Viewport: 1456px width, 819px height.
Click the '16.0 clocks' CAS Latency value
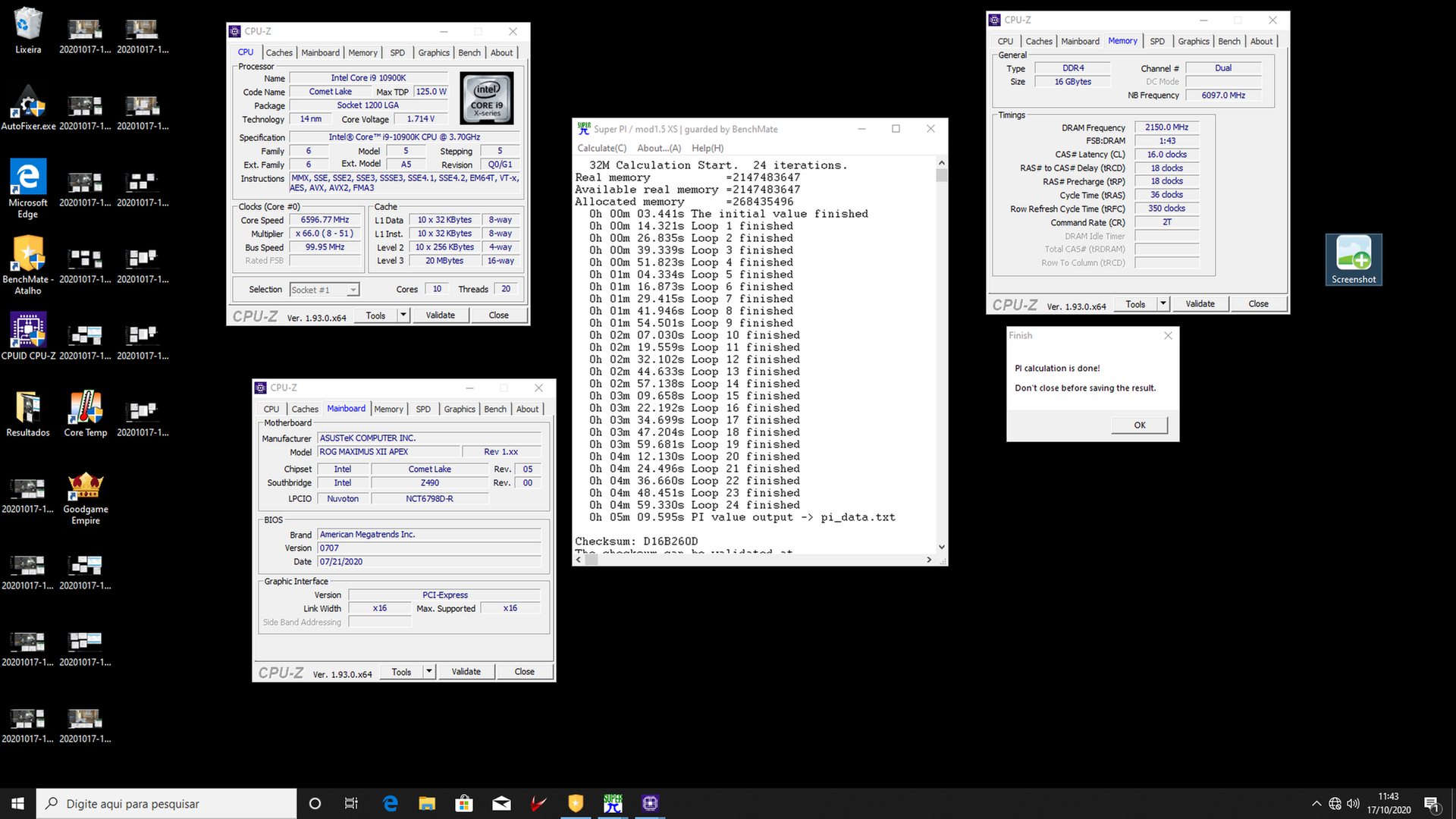[x=1167, y=155]
